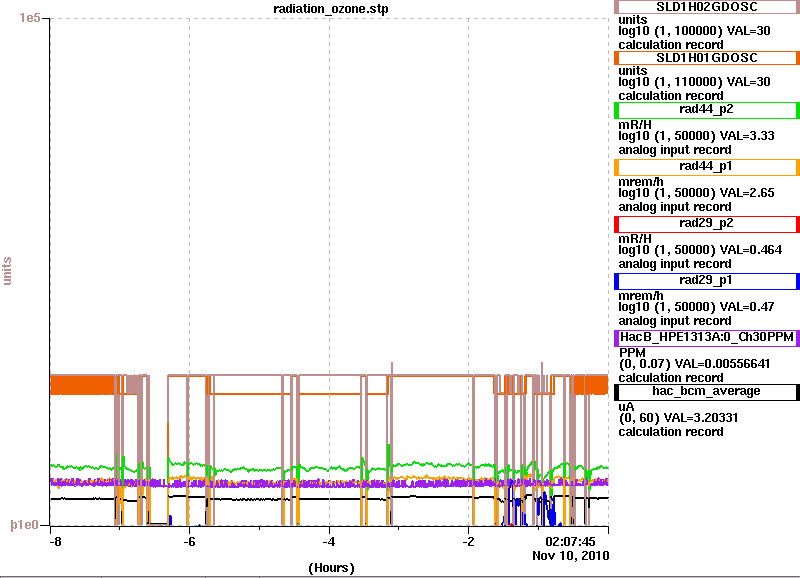Click 'calculation record' under SLD1H02GDOSC

click(671, 45)
